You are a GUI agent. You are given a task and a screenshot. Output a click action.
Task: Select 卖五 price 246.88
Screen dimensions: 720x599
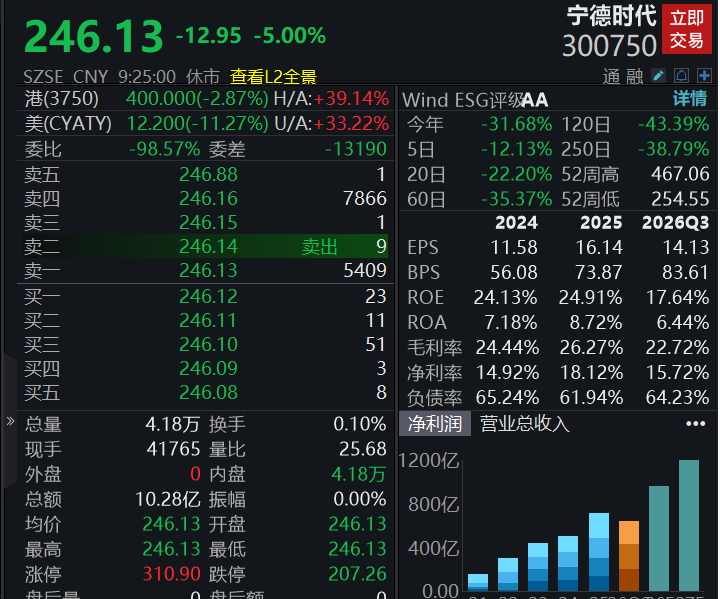208,175
